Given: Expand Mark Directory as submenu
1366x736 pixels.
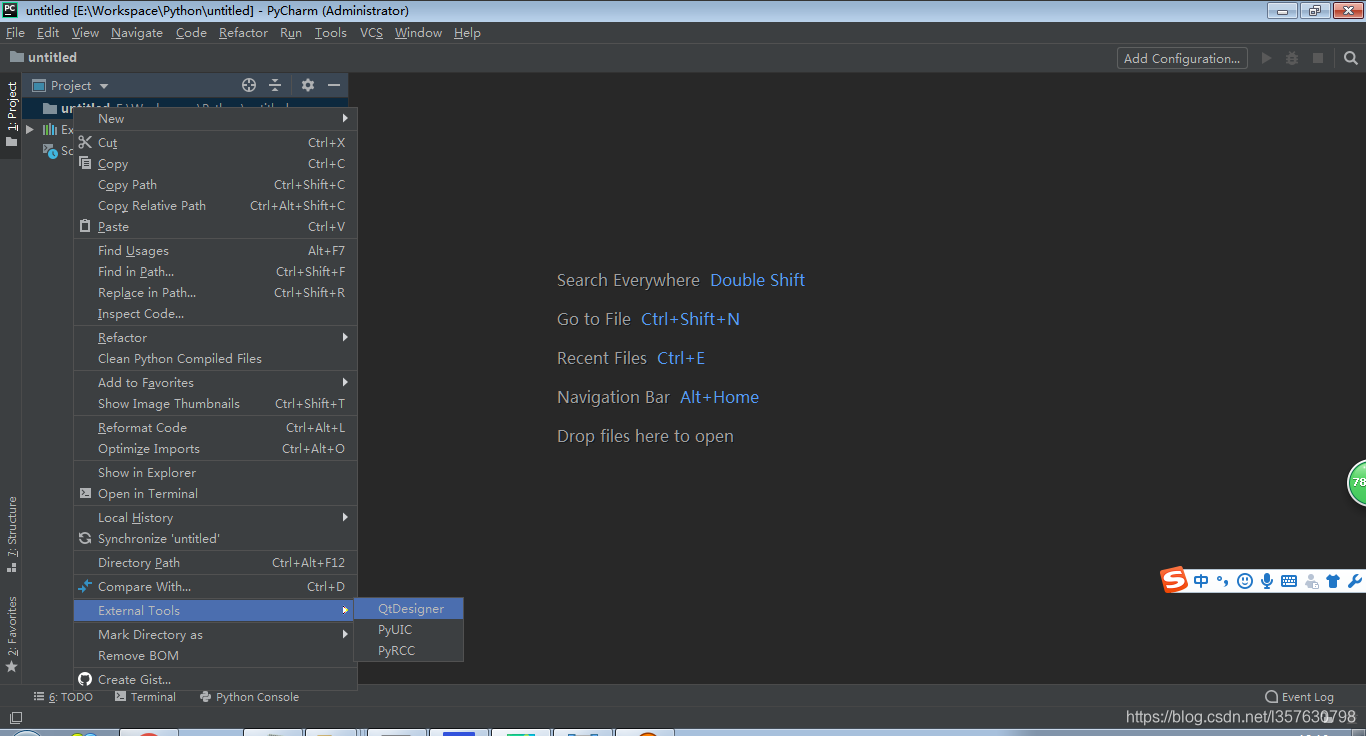Looking at the screenshot, I should (x=215, y=634).
